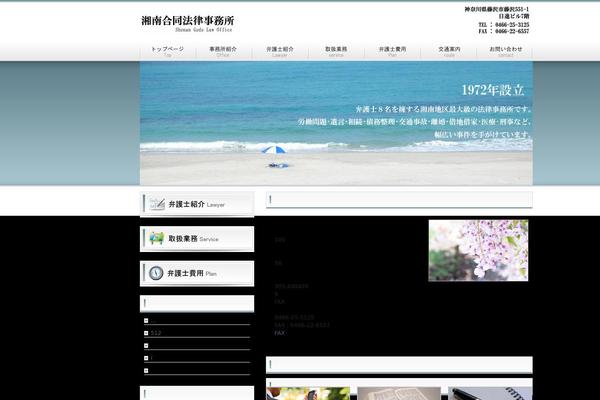
Task: Click the FAX 0466-22-6557 text in header
Action: click(504, 31)
